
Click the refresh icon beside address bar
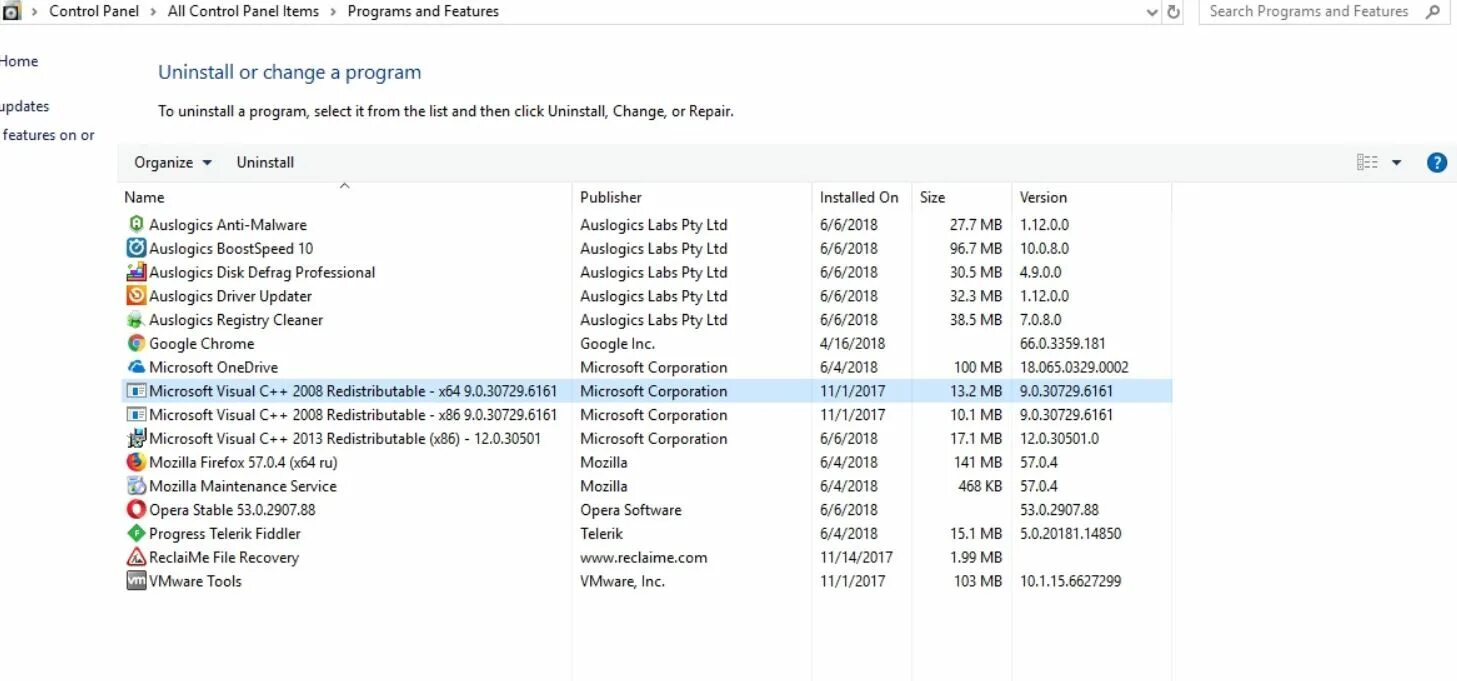(x=1174, y=12)
